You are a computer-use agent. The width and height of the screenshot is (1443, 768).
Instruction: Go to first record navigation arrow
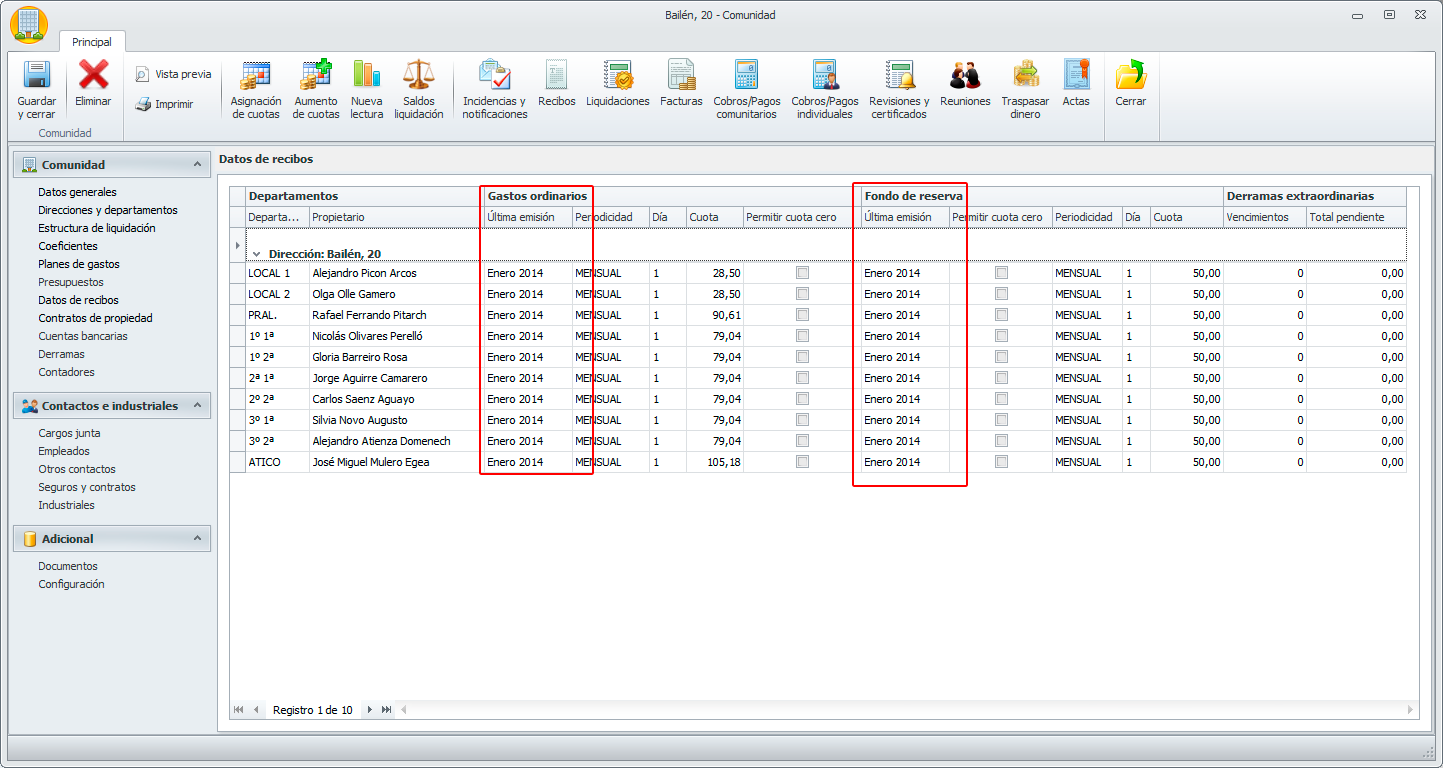pos(238,710)
